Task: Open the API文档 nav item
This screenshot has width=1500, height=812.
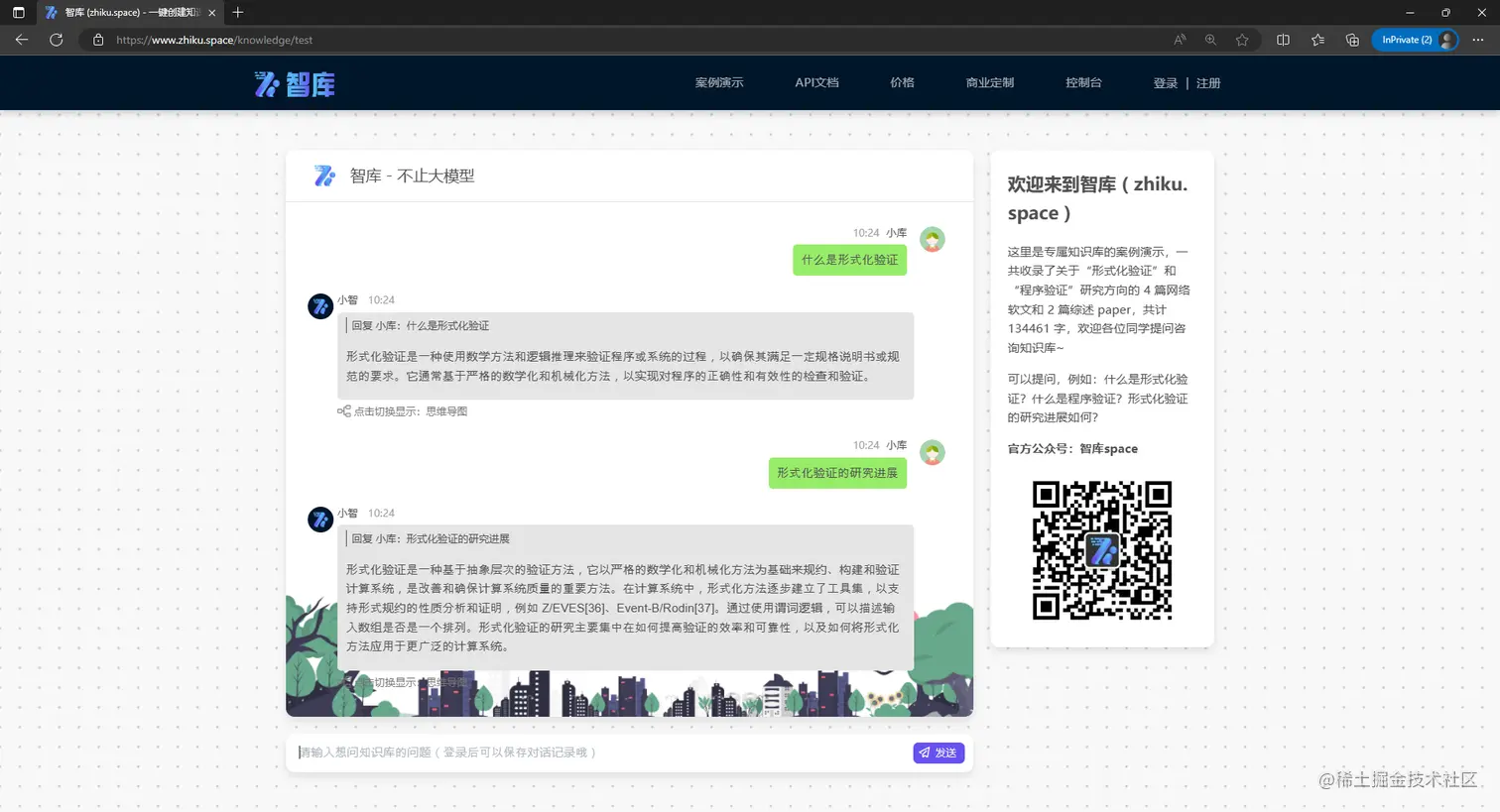Action: pos(816,83)
